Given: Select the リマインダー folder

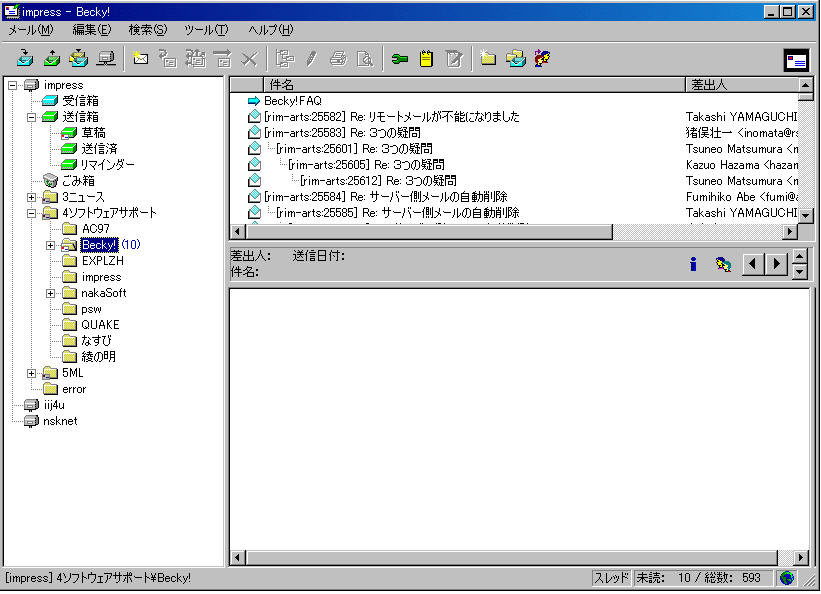Looking at the screenshot, I should (108, 165).
